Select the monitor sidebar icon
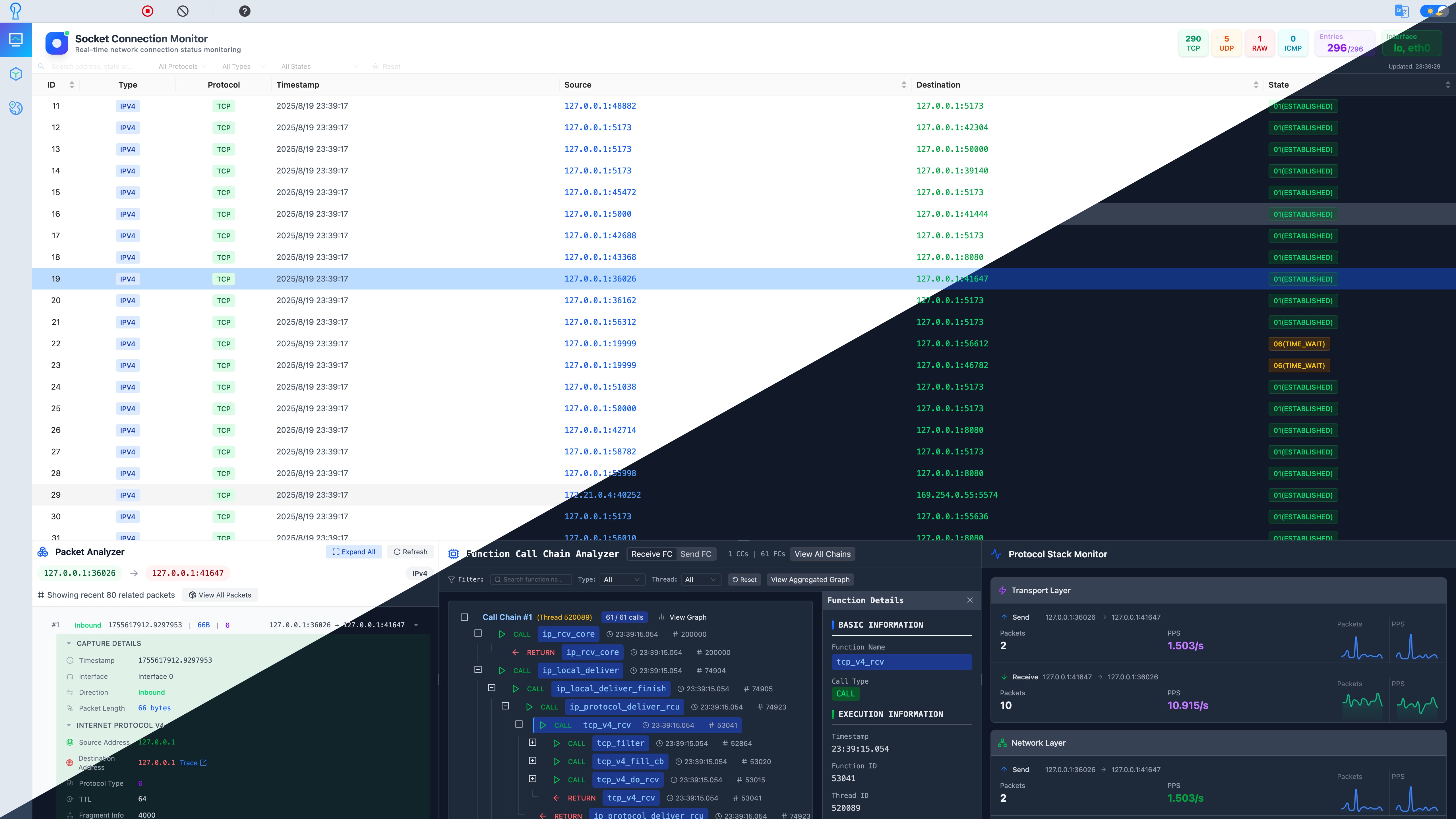This screenshot has width=1456, height=819. coord(16,40)
